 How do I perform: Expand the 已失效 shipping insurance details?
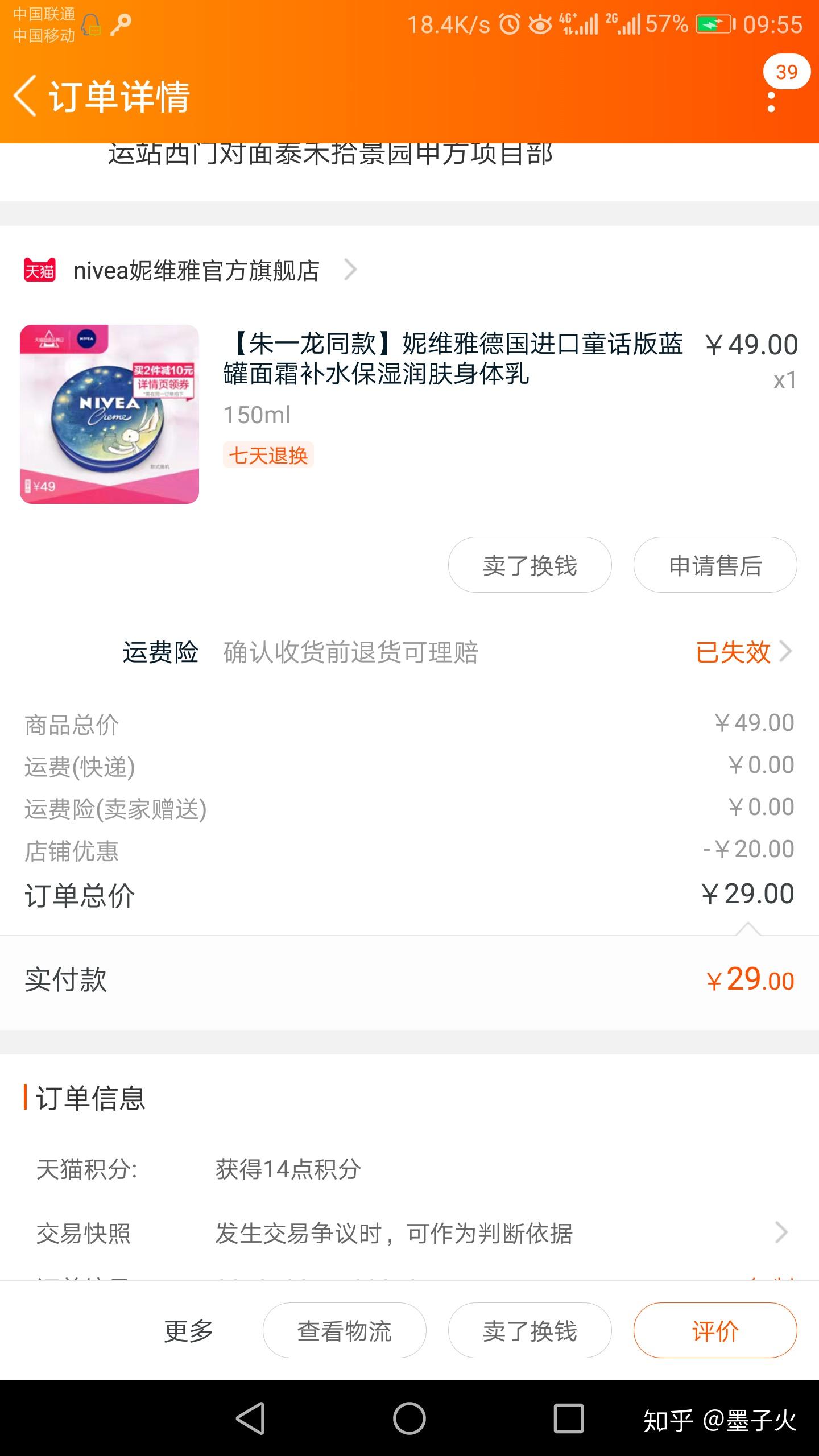(x=743, y=652)
